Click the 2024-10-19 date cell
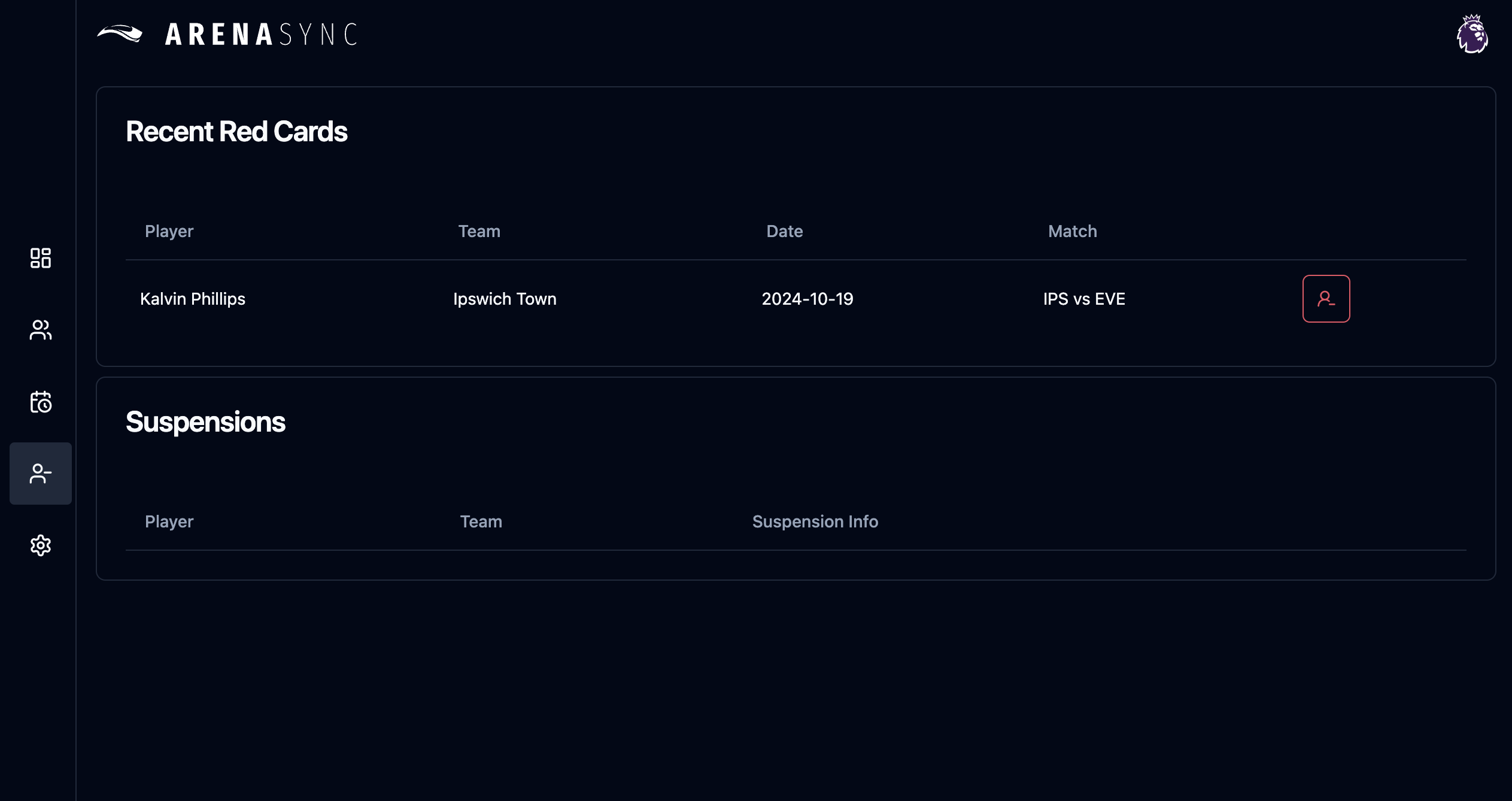1512x801 pixels. [807, 299]
